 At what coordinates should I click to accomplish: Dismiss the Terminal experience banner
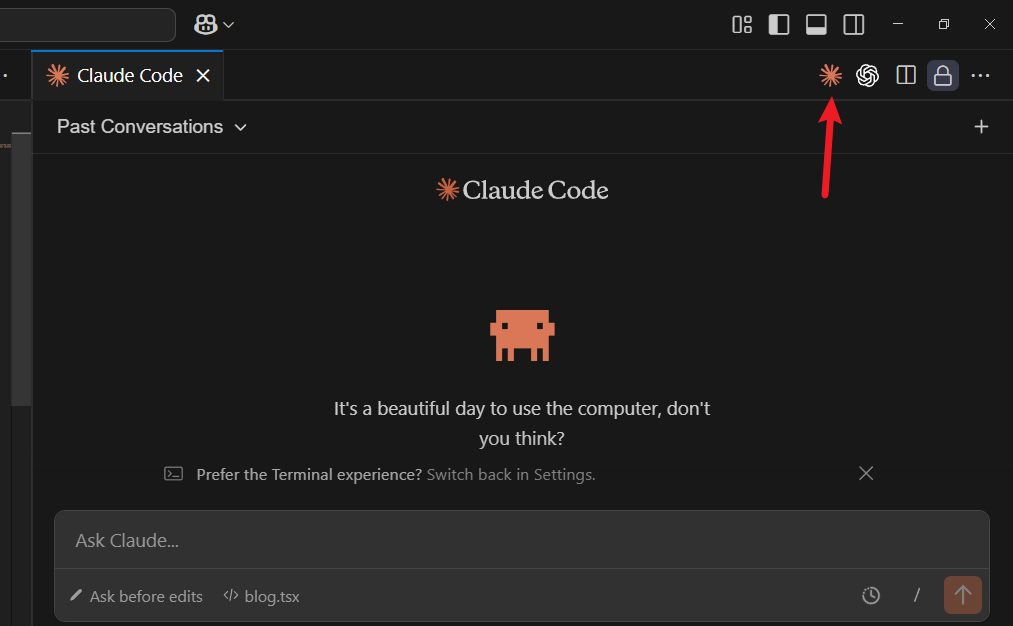coord(866,474)
